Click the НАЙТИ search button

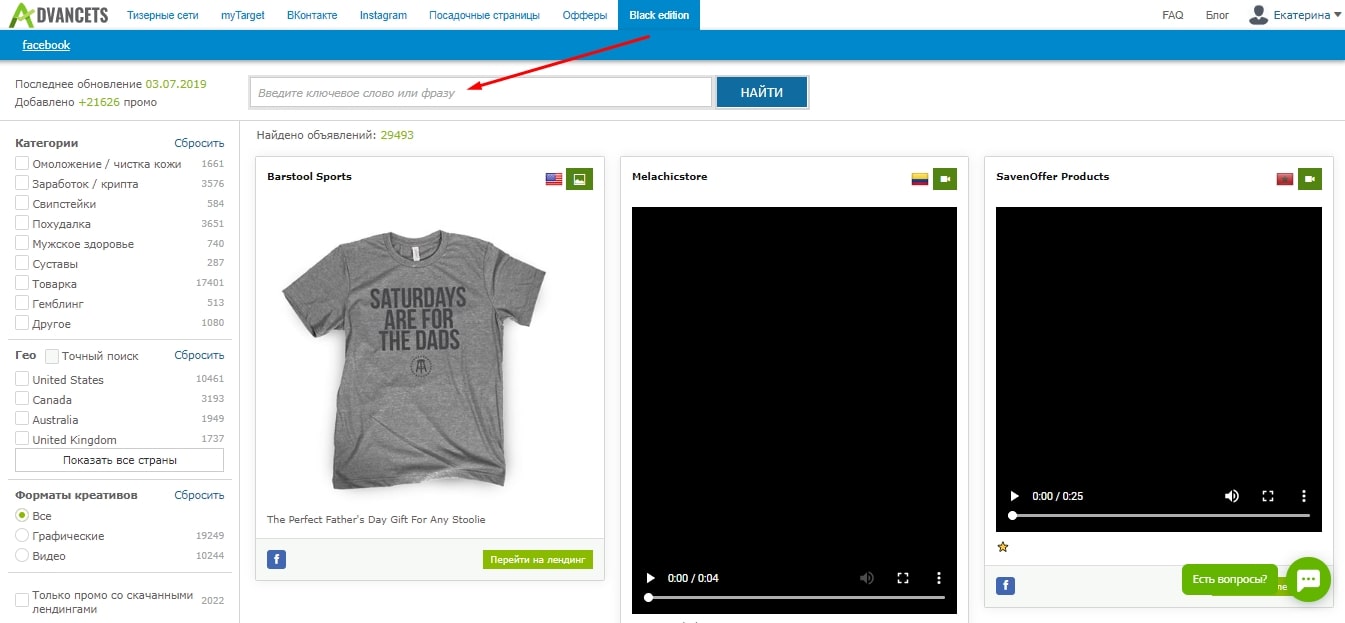[x=762, y=92]
